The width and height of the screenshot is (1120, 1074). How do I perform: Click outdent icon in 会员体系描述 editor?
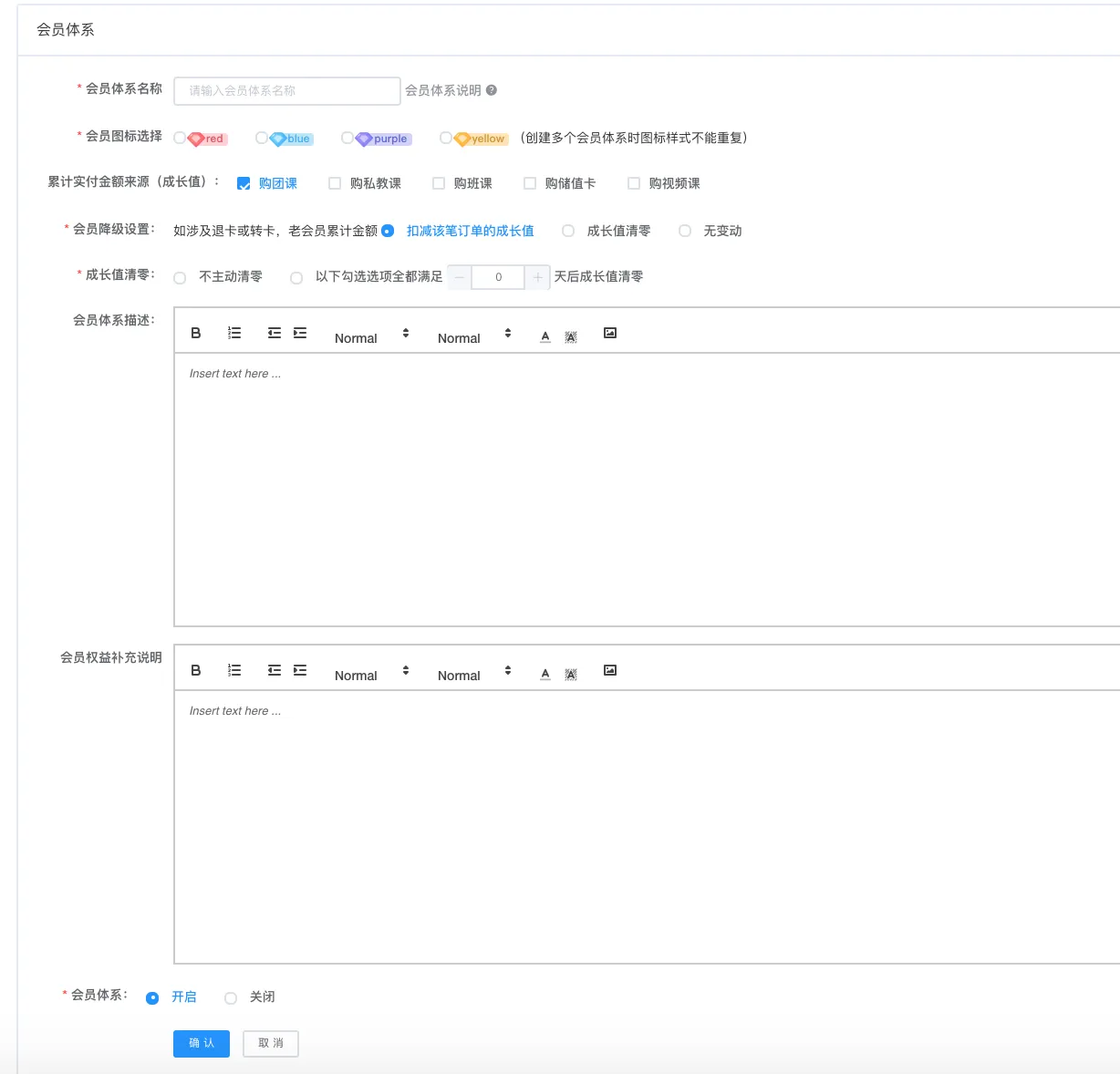(275, 334)
